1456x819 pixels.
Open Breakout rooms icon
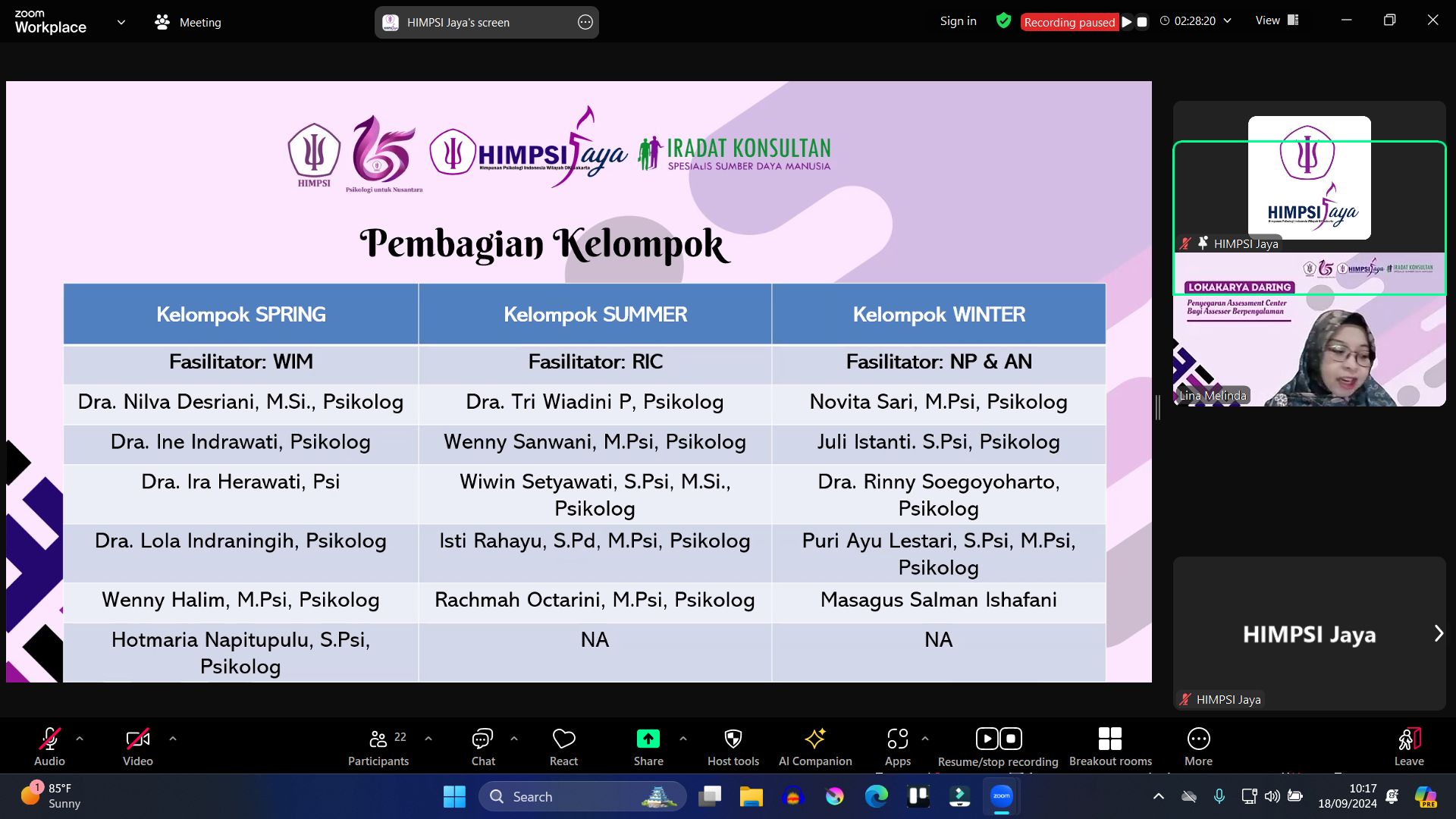1109,739
